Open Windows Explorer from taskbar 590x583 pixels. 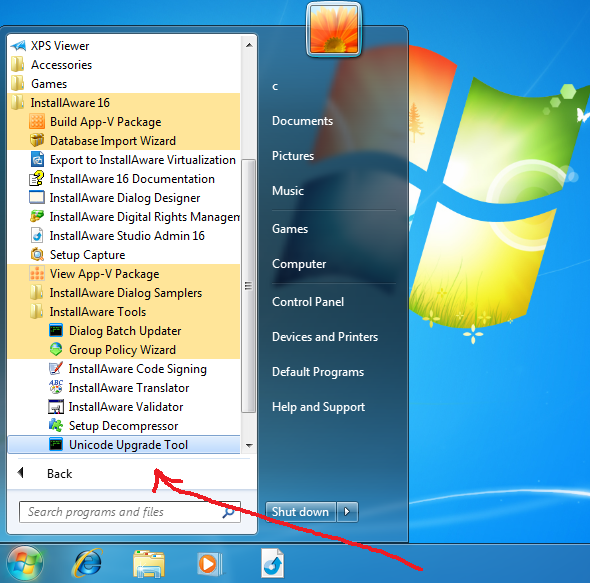coord(149,563)
